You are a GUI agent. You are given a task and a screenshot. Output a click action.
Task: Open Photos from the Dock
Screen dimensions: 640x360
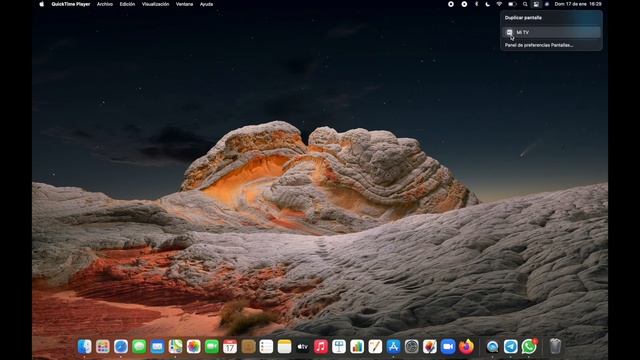(193, 347)
